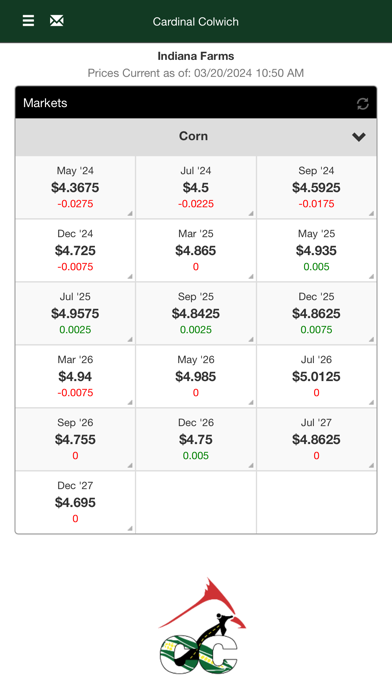Open the Jul '25 price tile
Image resolution: width=392 pixels, height=696 pixels.
(x=75, y=313)
